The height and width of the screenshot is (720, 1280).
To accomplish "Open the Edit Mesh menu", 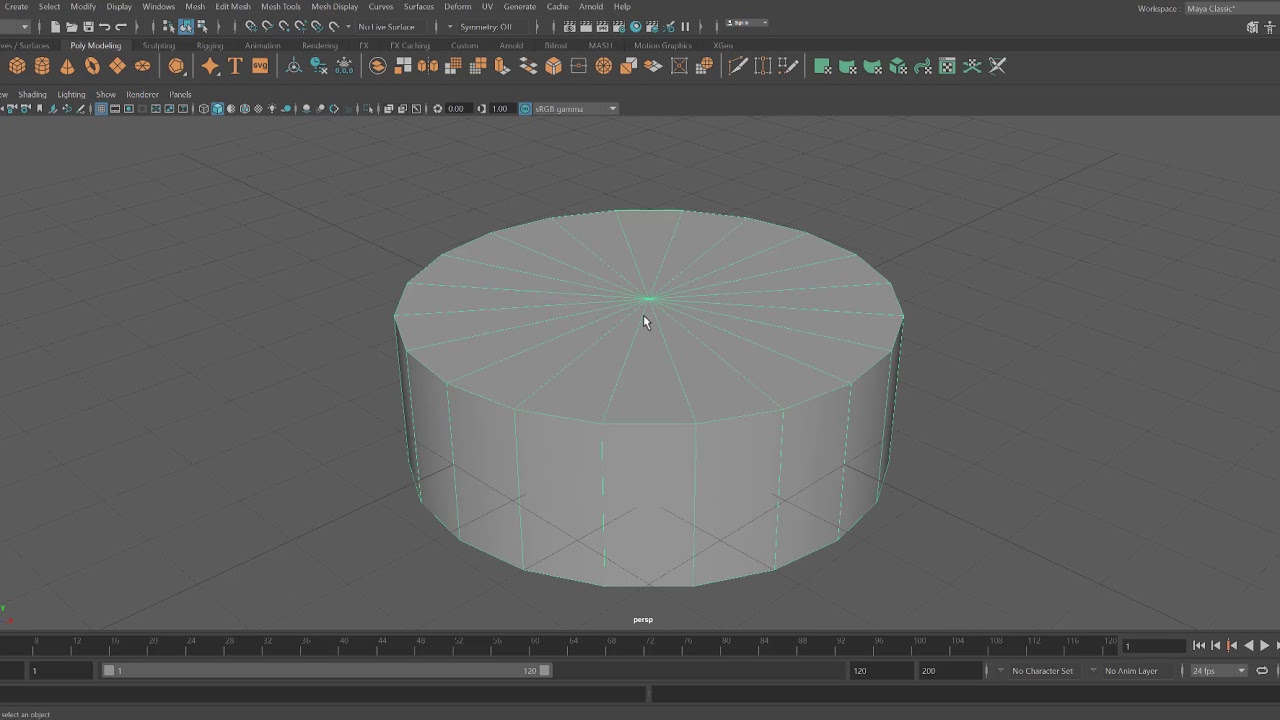I will (233, 7).
